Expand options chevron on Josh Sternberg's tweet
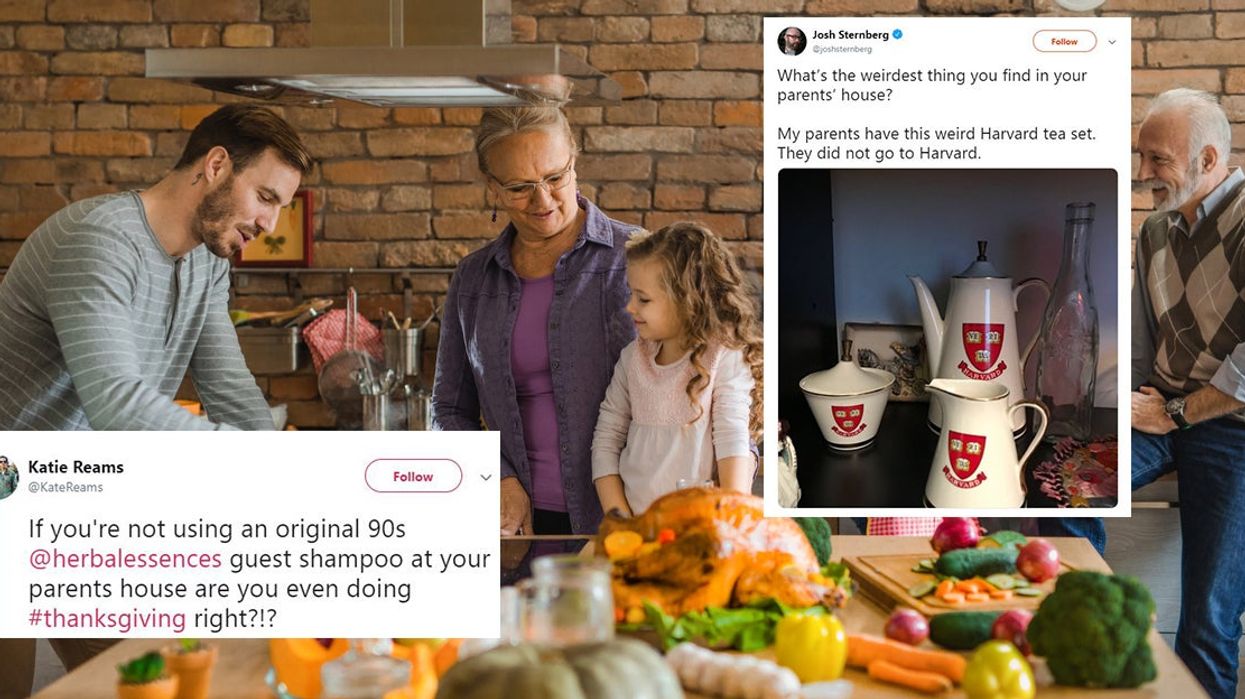This screenshot has height=699, width=1245. pyautogui.click(x=1111, y=42)
